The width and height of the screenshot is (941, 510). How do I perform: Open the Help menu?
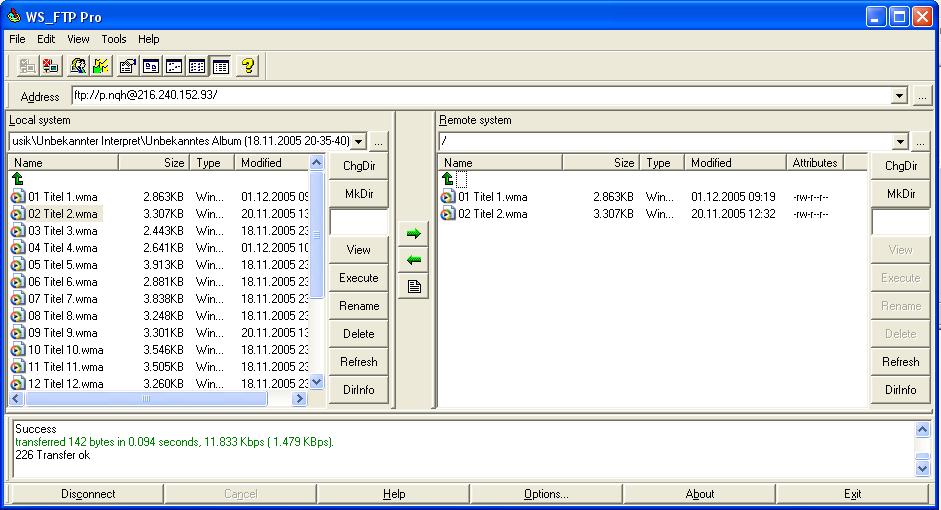(x=148, y=39)
